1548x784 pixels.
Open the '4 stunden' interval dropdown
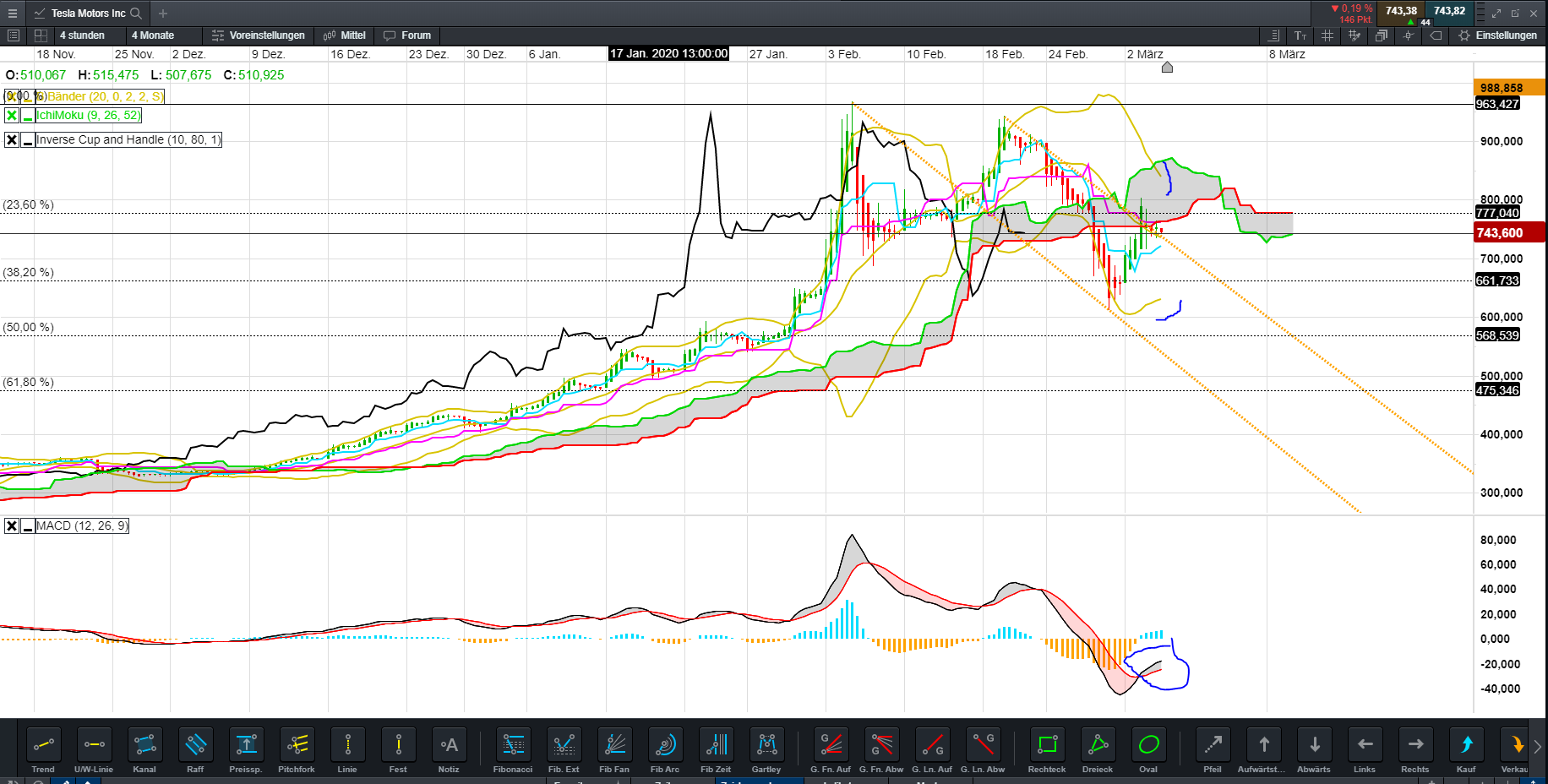coord(89,35)
